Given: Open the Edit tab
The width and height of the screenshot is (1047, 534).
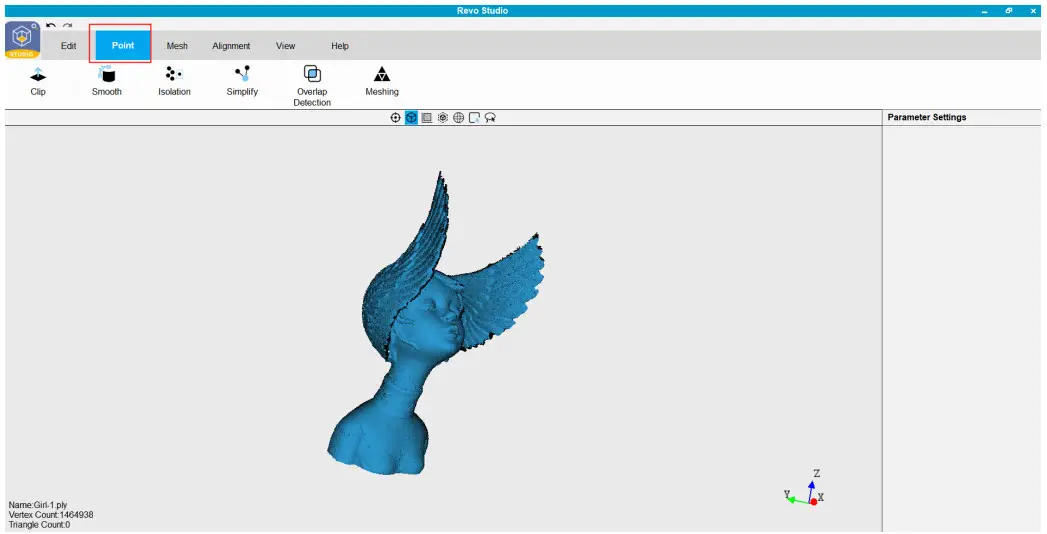Looking at the screenshot, I should click(68, 45).
